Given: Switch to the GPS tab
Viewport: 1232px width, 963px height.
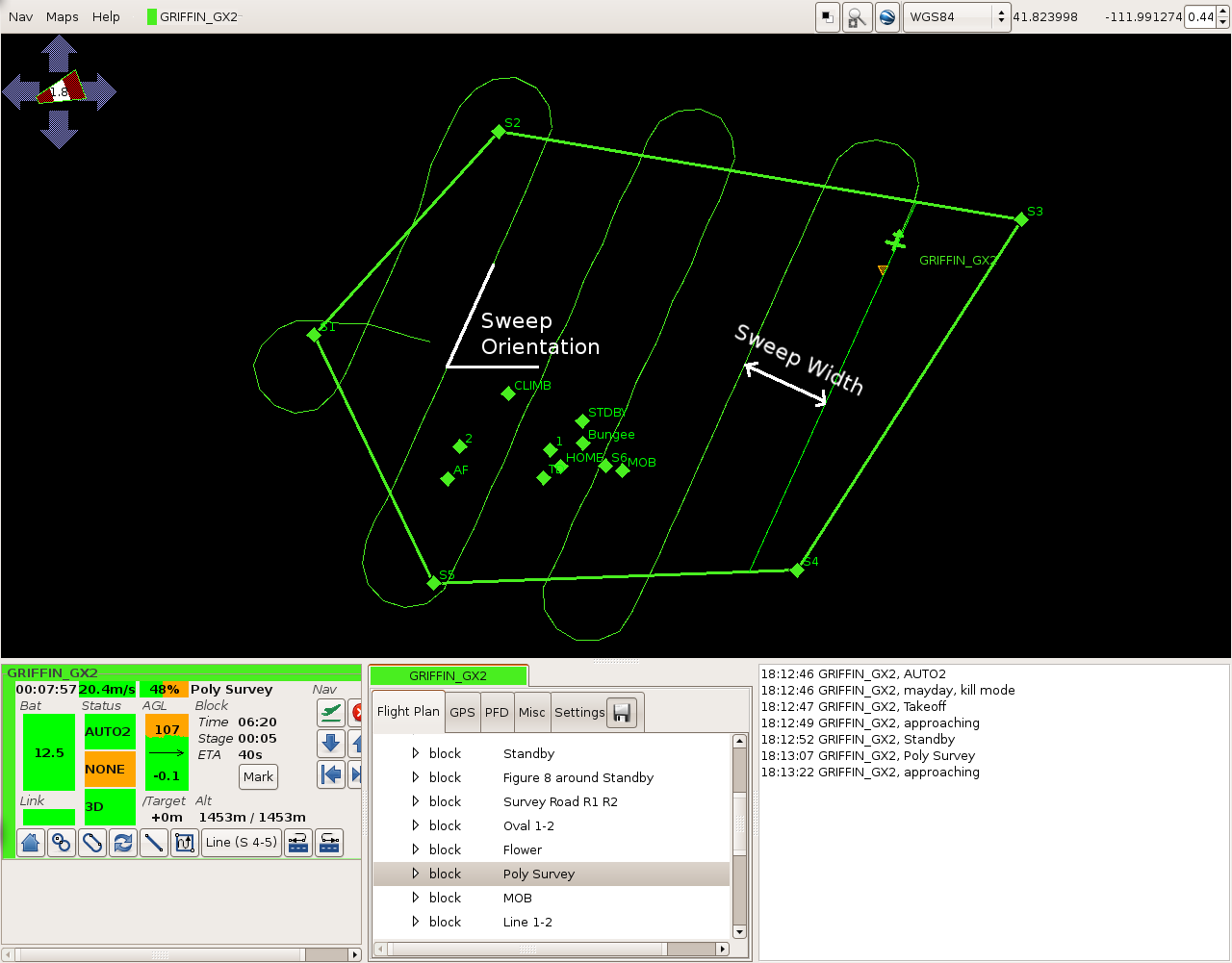Looking at the screenshot, I should [463, 713].
